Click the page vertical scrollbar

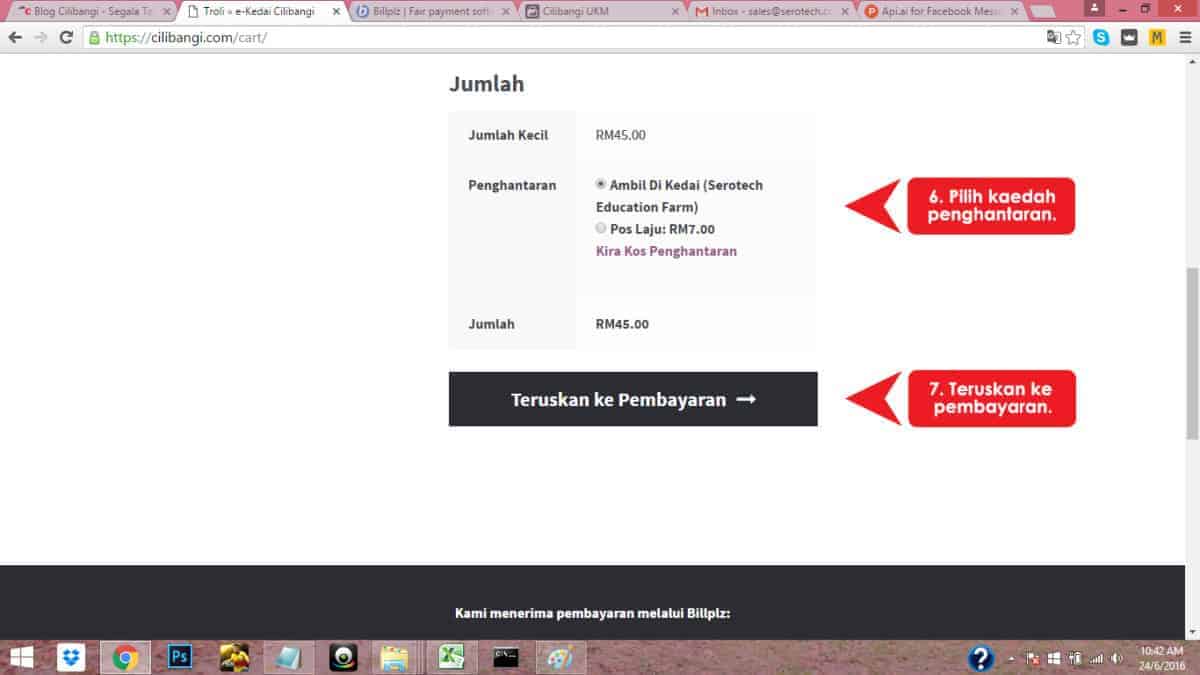point(1191,350)
